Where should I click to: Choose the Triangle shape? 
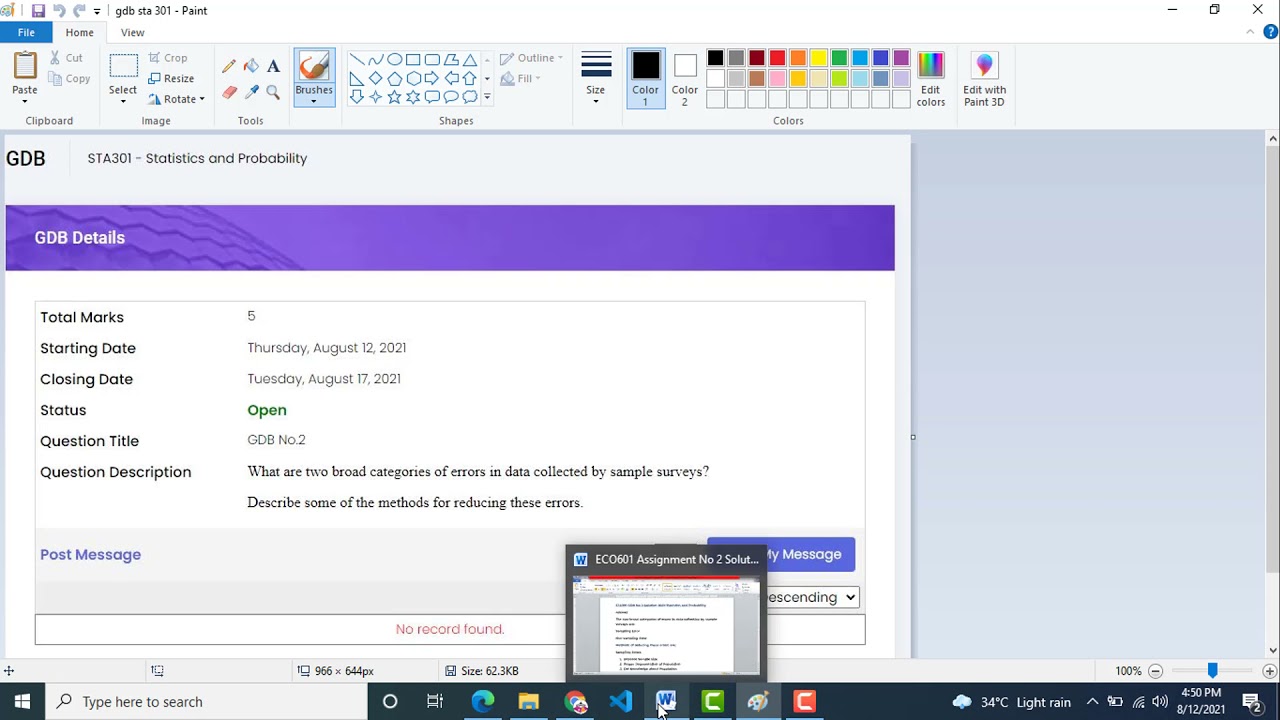point(469,60)
